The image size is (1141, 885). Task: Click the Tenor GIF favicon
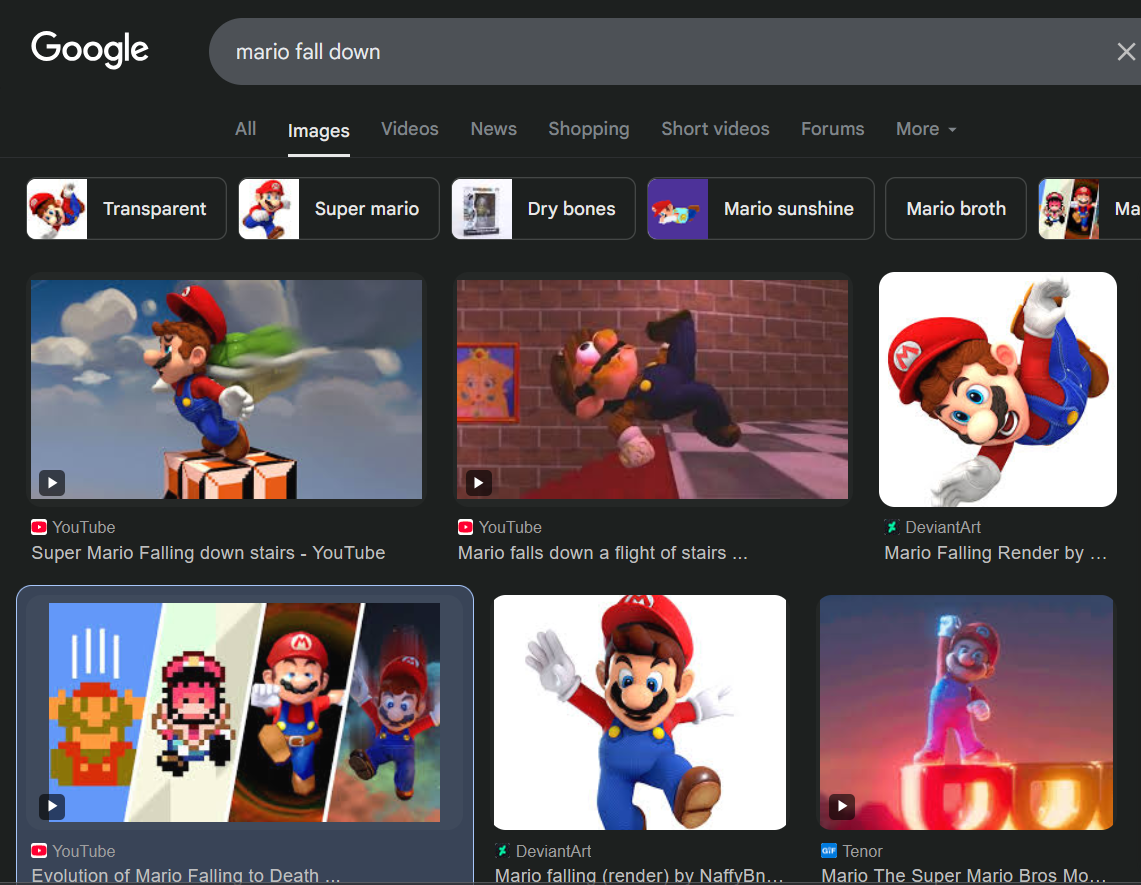(829, 851)
